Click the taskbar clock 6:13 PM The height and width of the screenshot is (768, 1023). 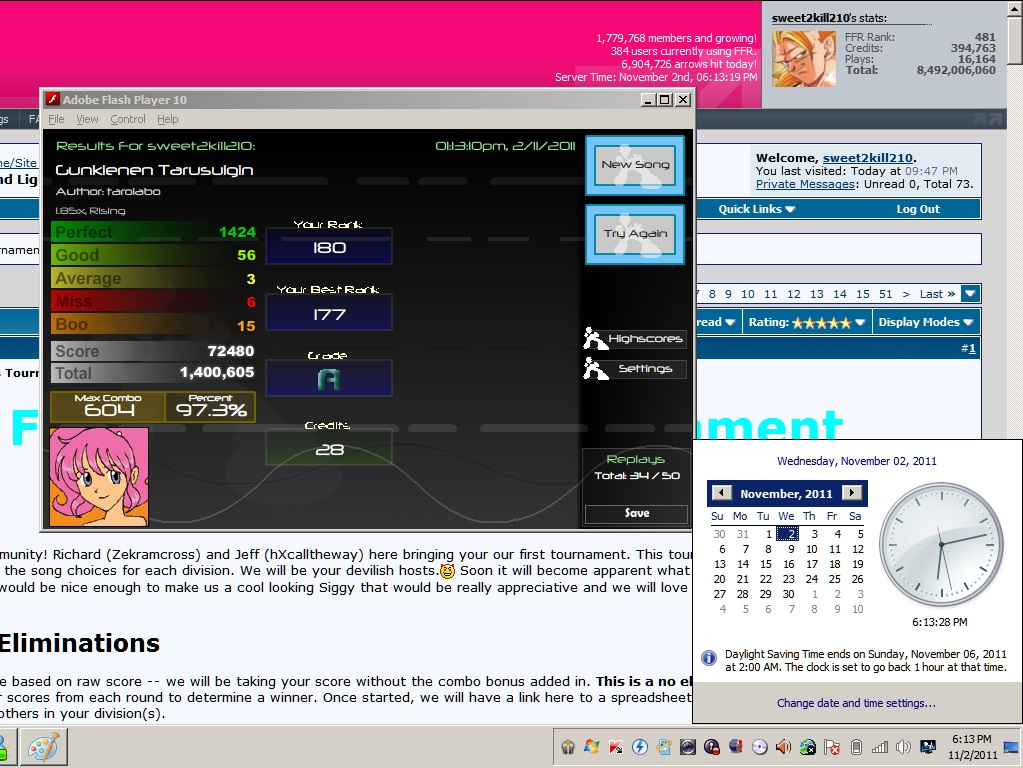pos(972,747)
